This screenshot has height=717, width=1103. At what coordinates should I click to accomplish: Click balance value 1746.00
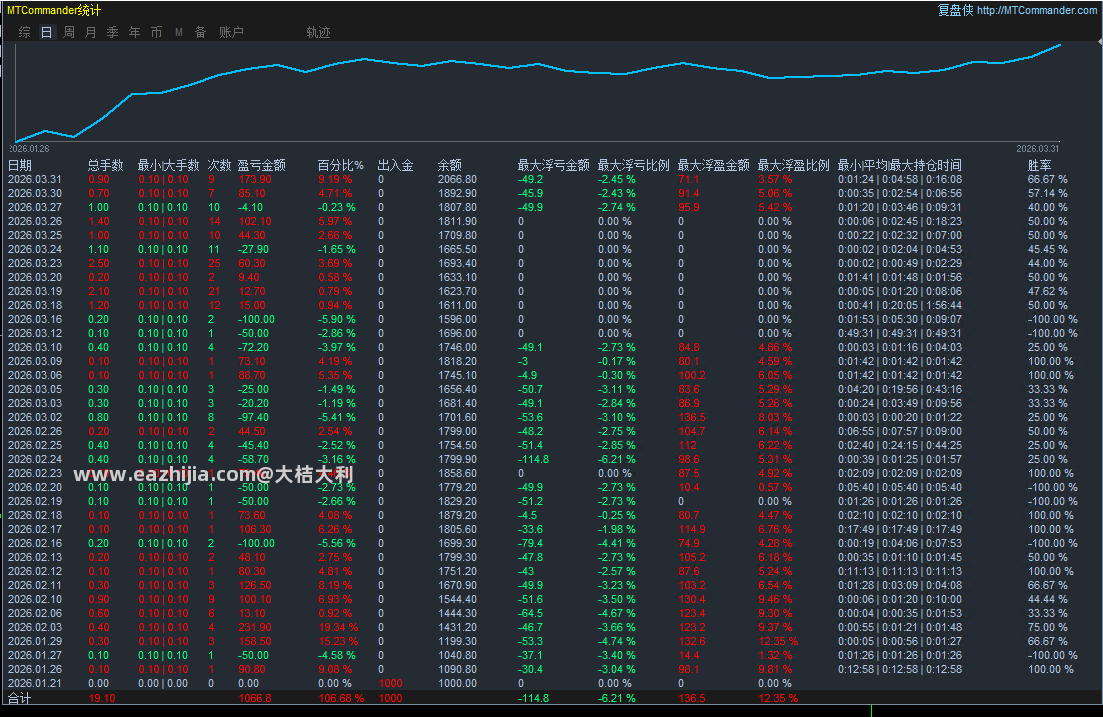coord(457,348)
